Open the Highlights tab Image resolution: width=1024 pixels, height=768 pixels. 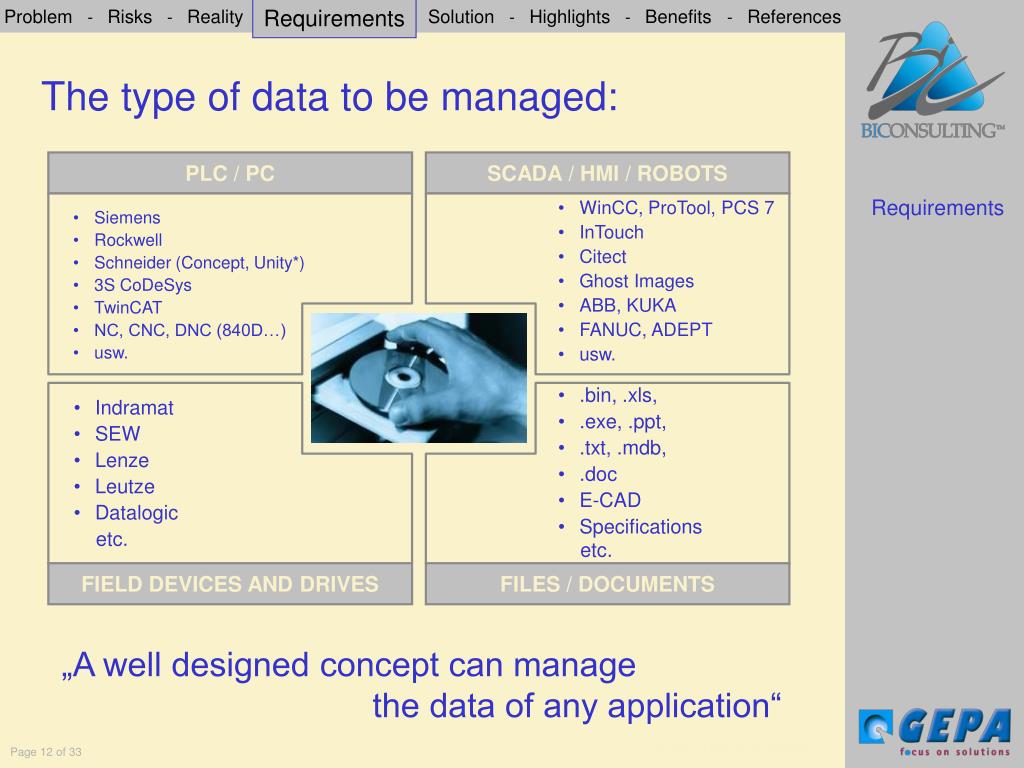(569, 17)
